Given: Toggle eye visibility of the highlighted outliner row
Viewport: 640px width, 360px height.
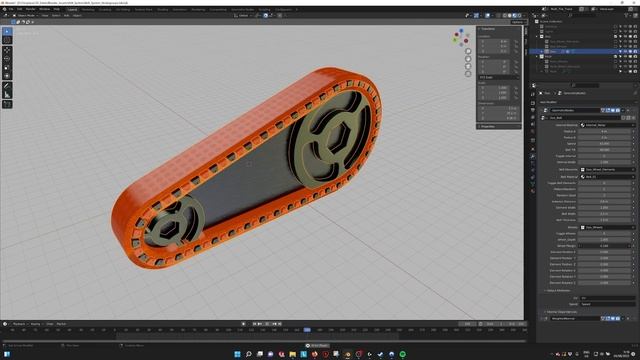Looking at the screenshot, I should point(625,52).
